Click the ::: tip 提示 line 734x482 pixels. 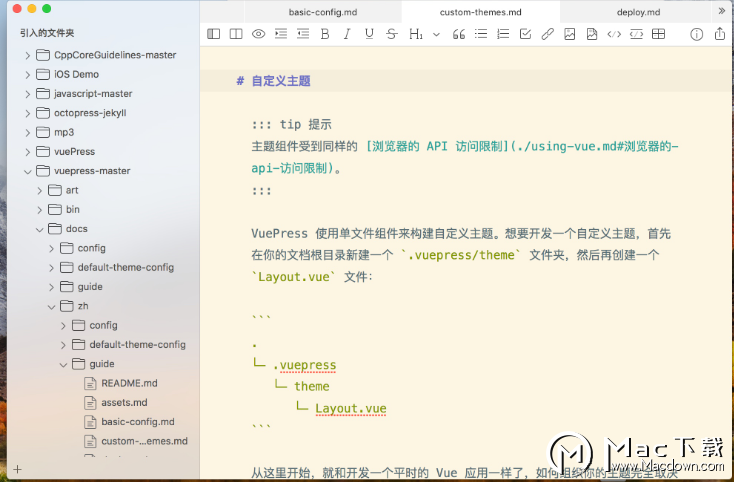point(292,124)
